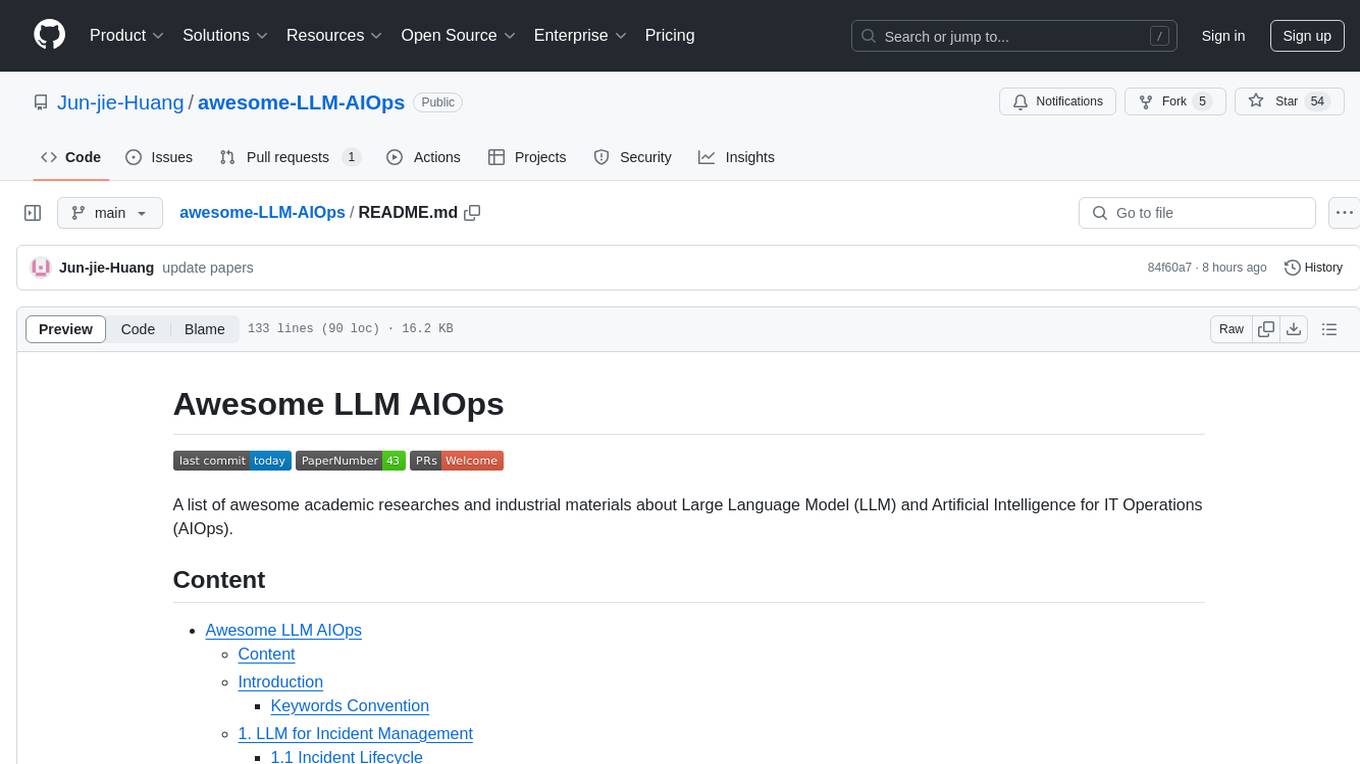The width and height of the screenshot is (1360, 764).
Task: Open the document outline
Action: point(1329,329)
